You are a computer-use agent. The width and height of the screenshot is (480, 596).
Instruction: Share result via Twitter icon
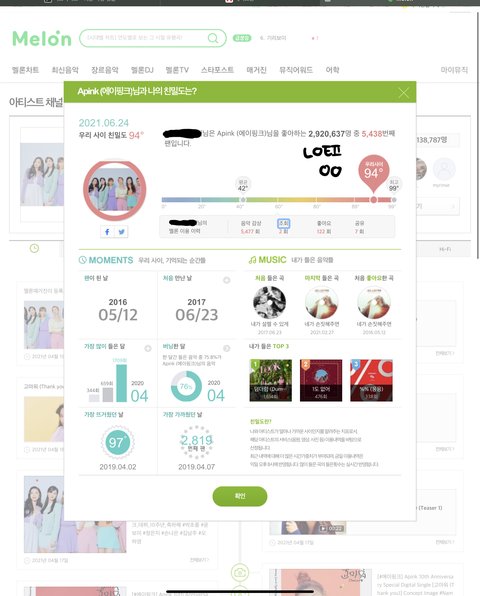(121, 232)
